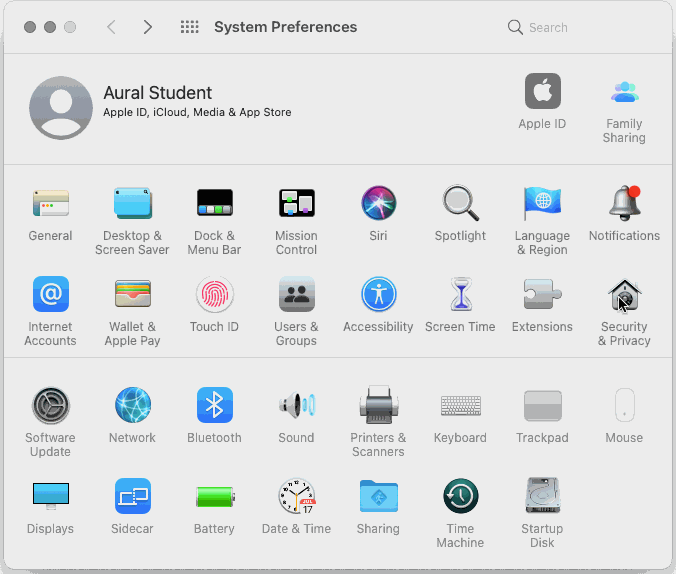The height and width of the screenshot is (574, 676).
Task: Show all preferences via grid button
Action: coord(189,27)
